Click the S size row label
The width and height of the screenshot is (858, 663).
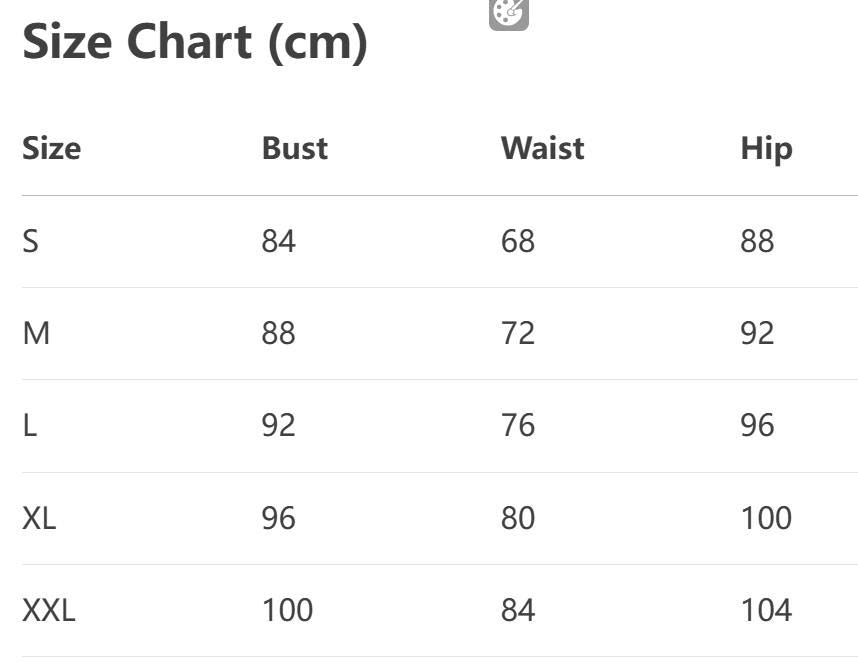click(31, 241)
